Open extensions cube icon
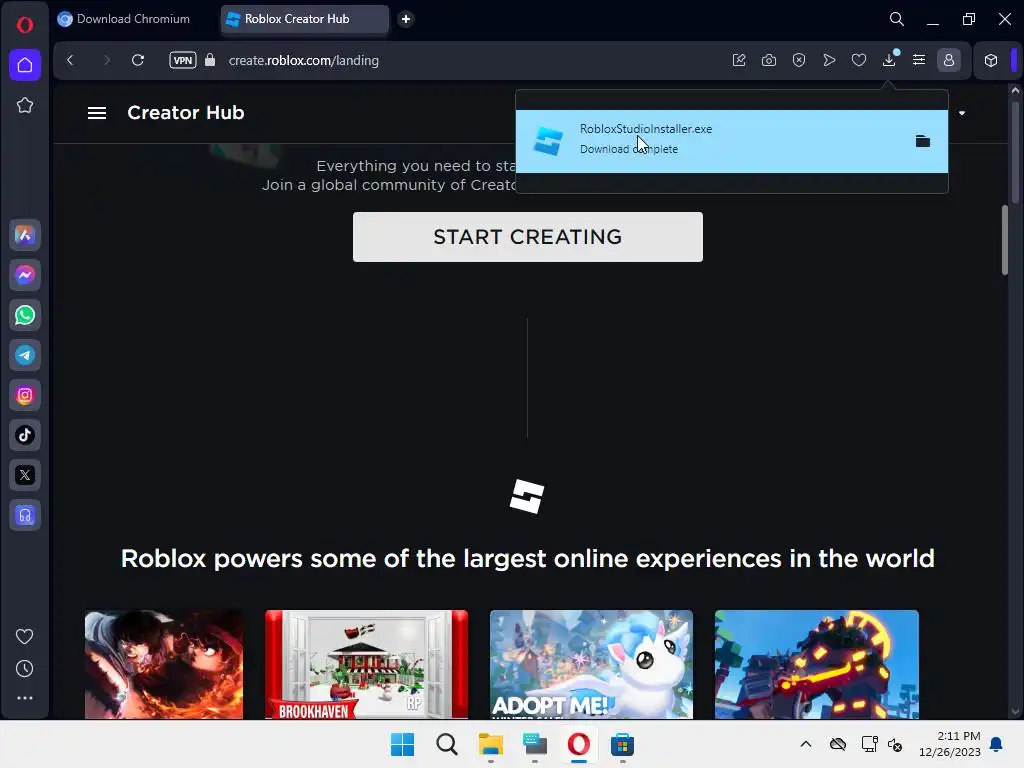Viewport: 1024px width, 768px height. 991,60
